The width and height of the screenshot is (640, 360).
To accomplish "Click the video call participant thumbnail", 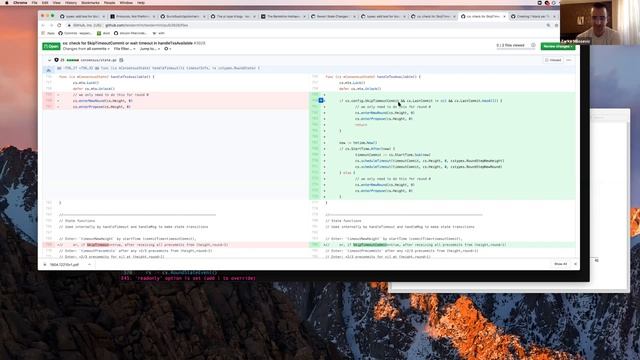I will (600, 22).
